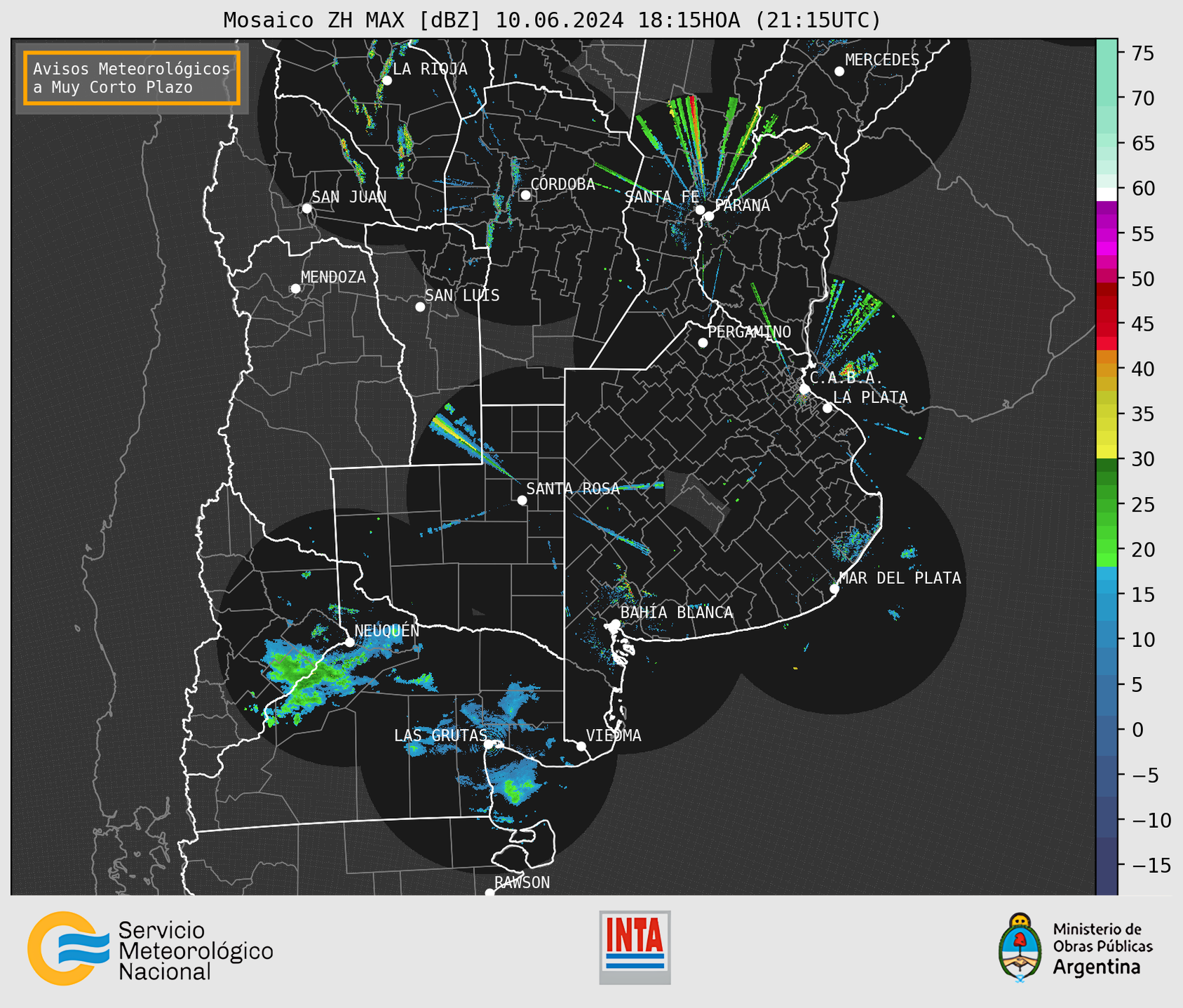
Task: Click the RAWSON city marker dot
Action: pos(489,892)
